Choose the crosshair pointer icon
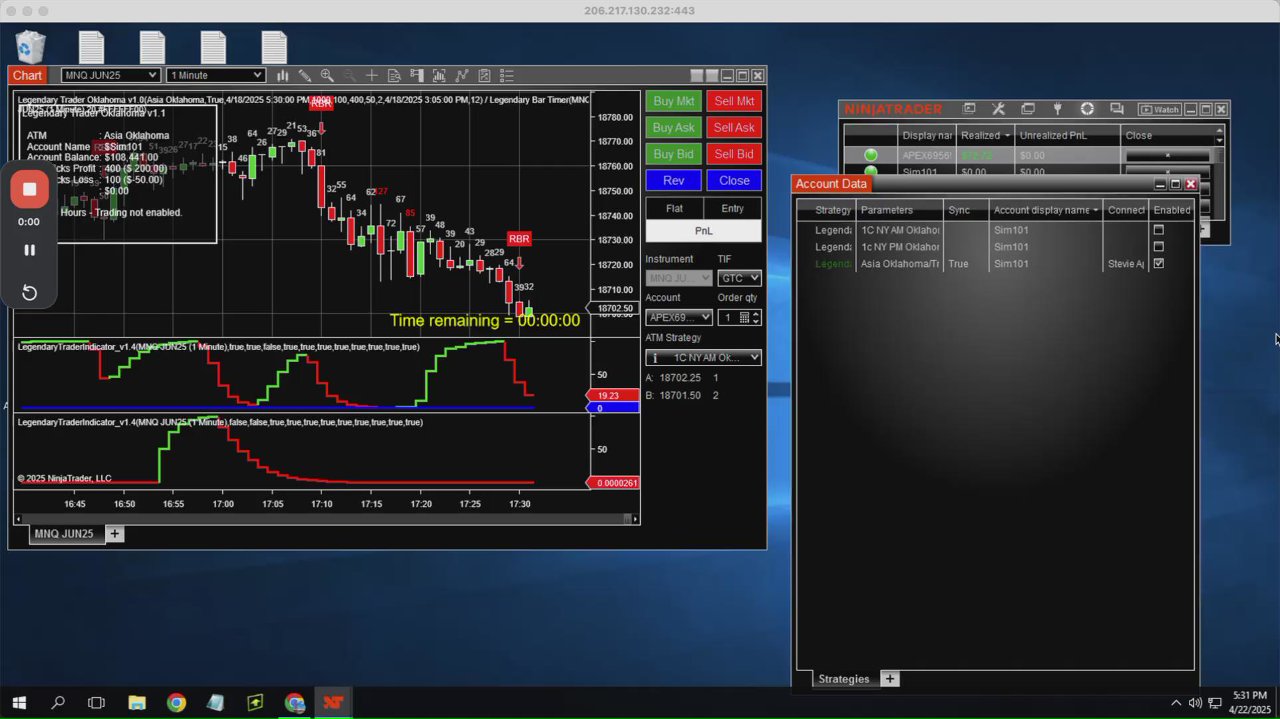Viewport: 1280px width, 719px height. click(371, 75)
